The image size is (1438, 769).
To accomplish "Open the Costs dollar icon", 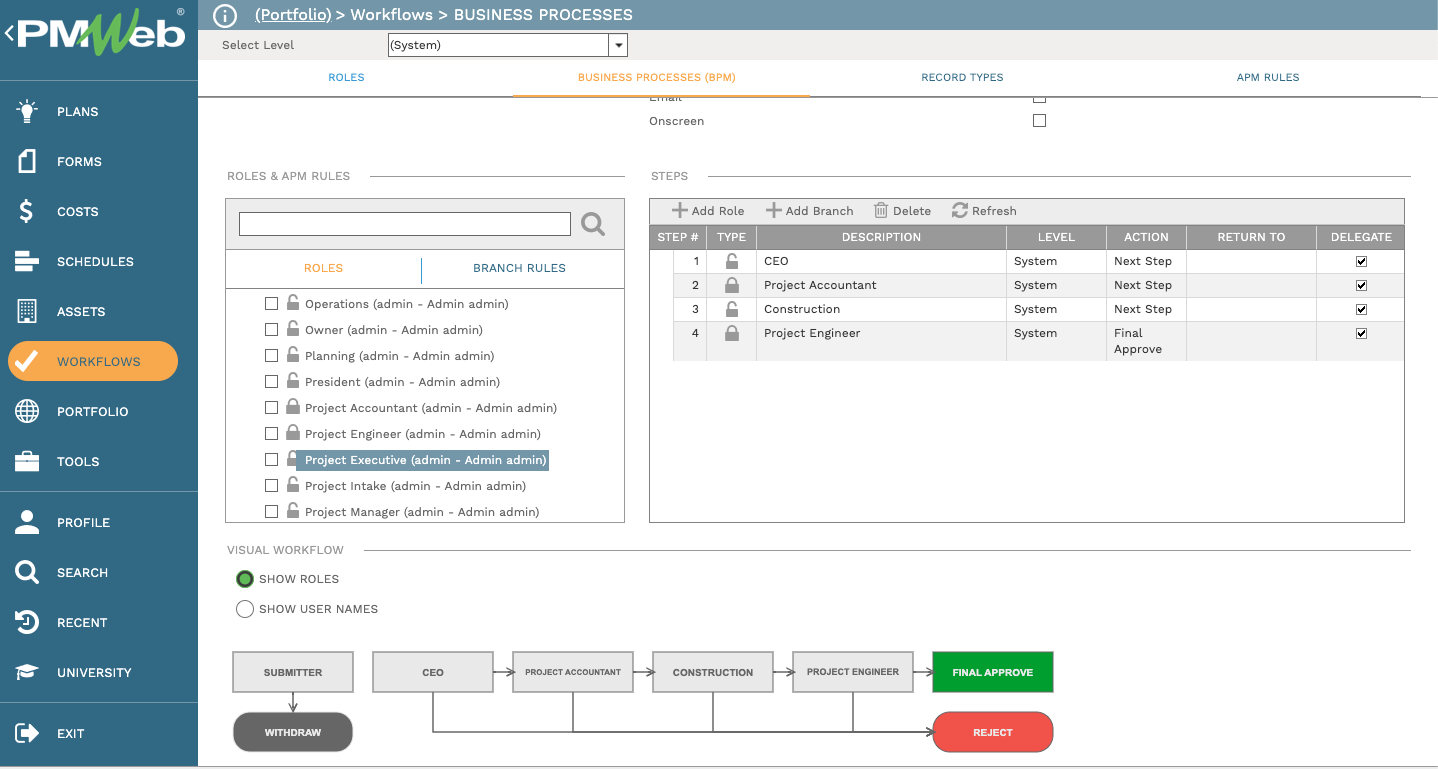I will [x=27, y=211].
